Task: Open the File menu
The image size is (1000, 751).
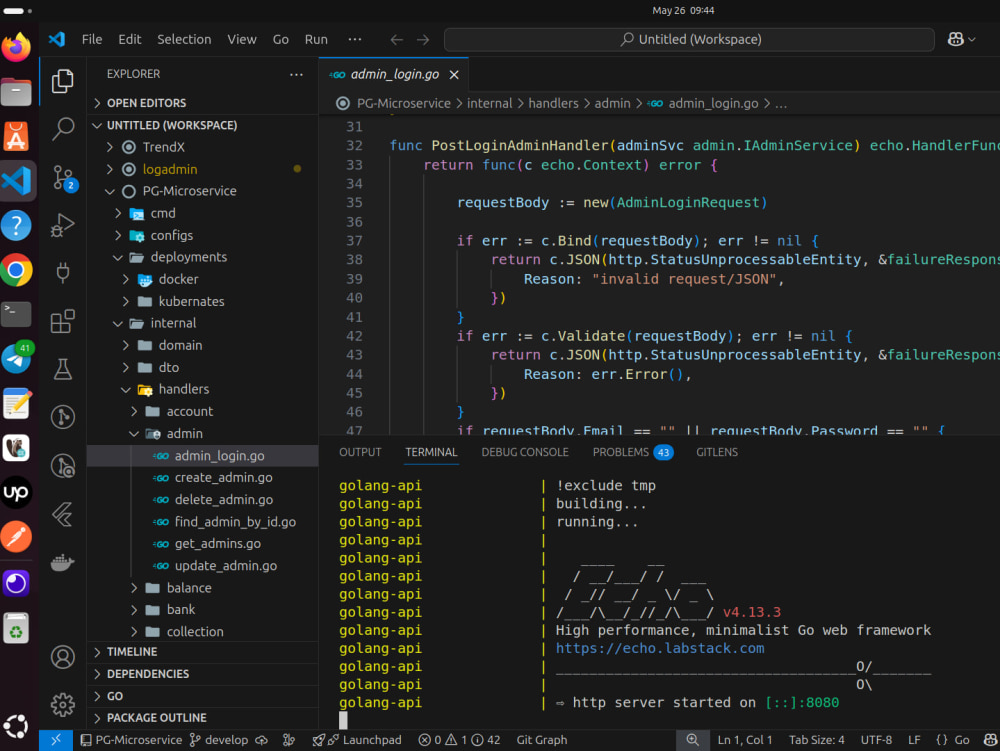Action: tap(92, 40)
